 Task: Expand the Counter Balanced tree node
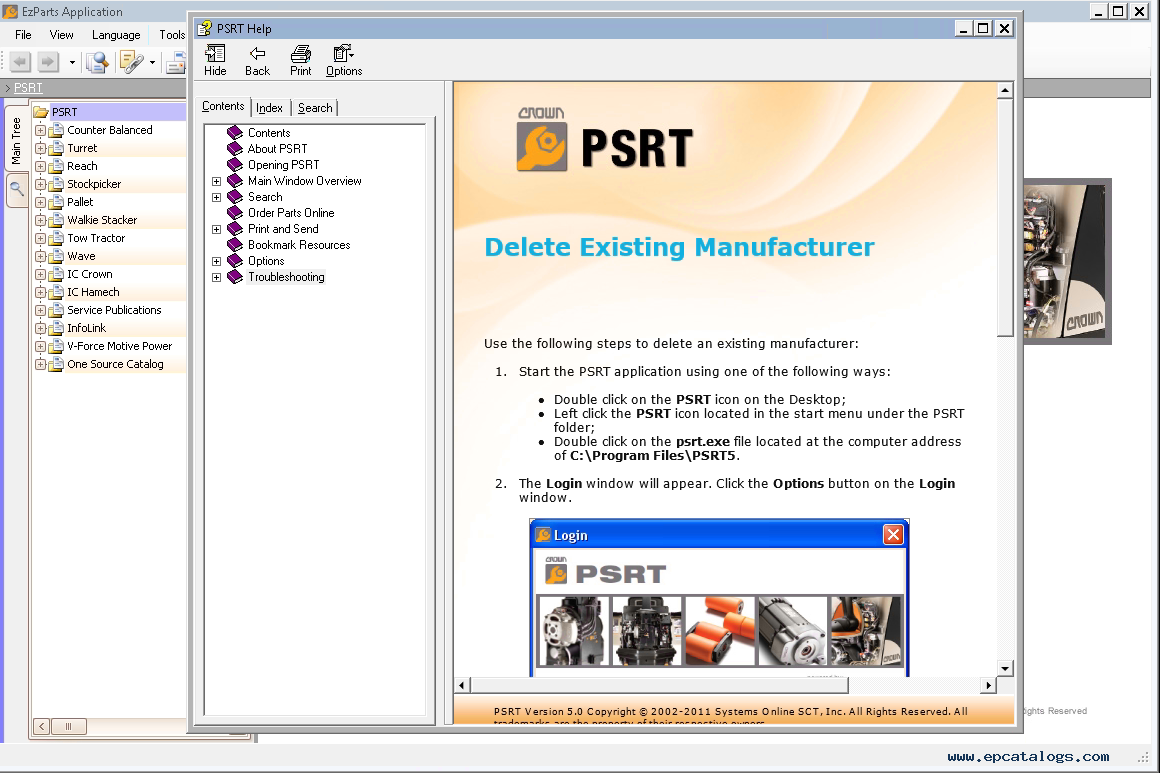(x=40, y=130)
